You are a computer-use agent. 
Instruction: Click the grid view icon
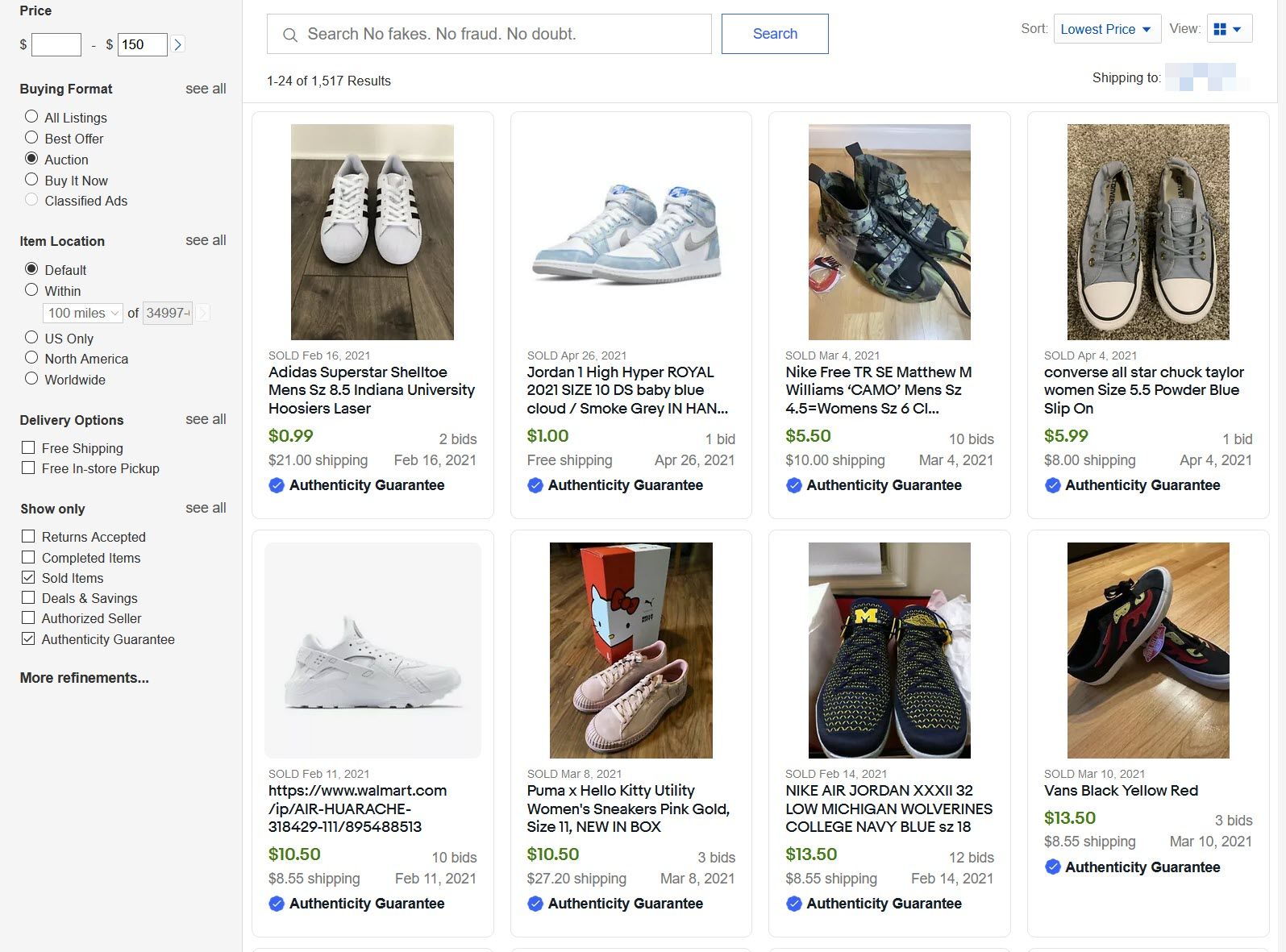pyautogui.click(x=1220, y=29)
